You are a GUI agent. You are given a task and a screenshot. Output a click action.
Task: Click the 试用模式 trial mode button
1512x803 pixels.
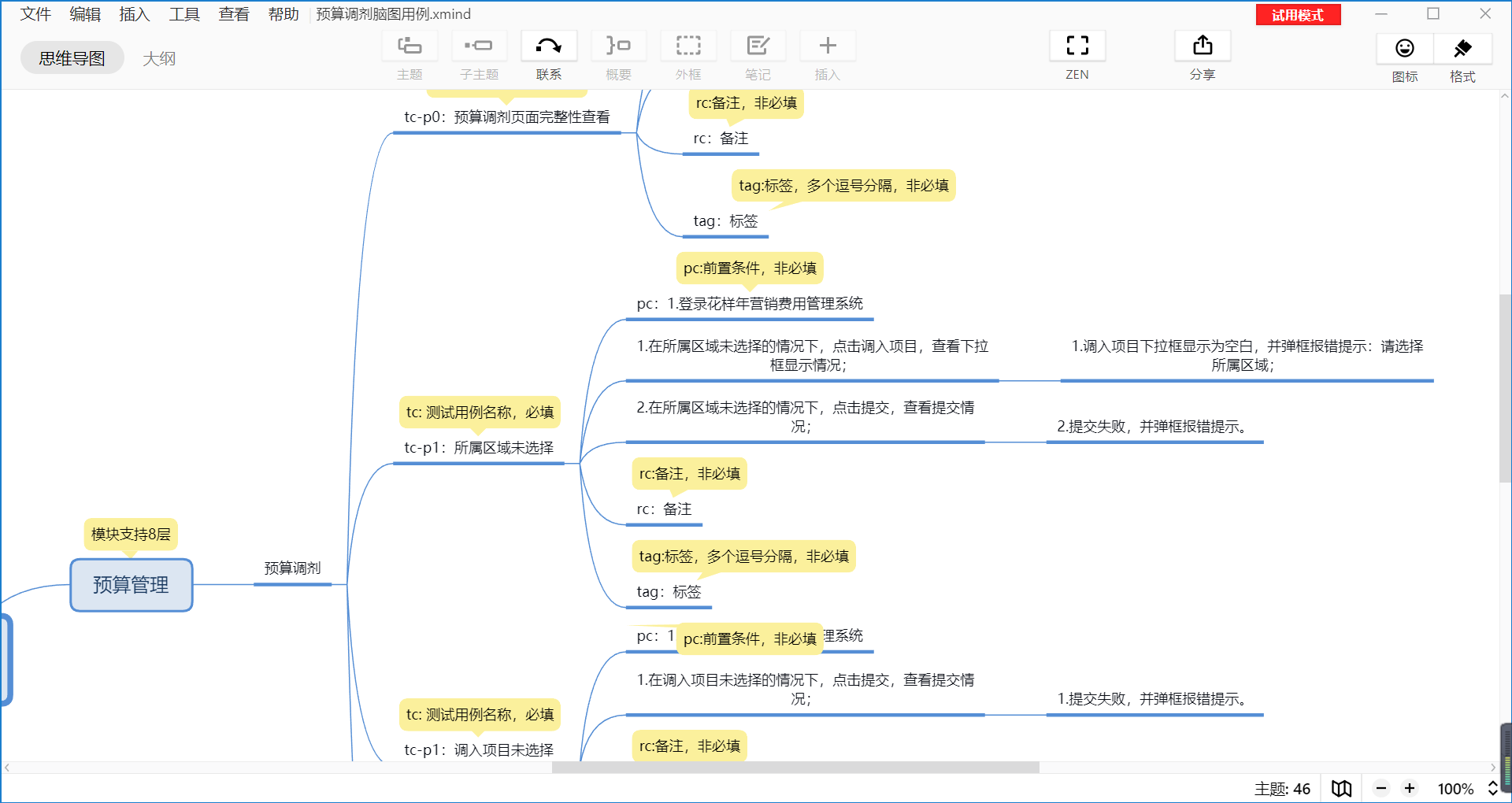1298,14
